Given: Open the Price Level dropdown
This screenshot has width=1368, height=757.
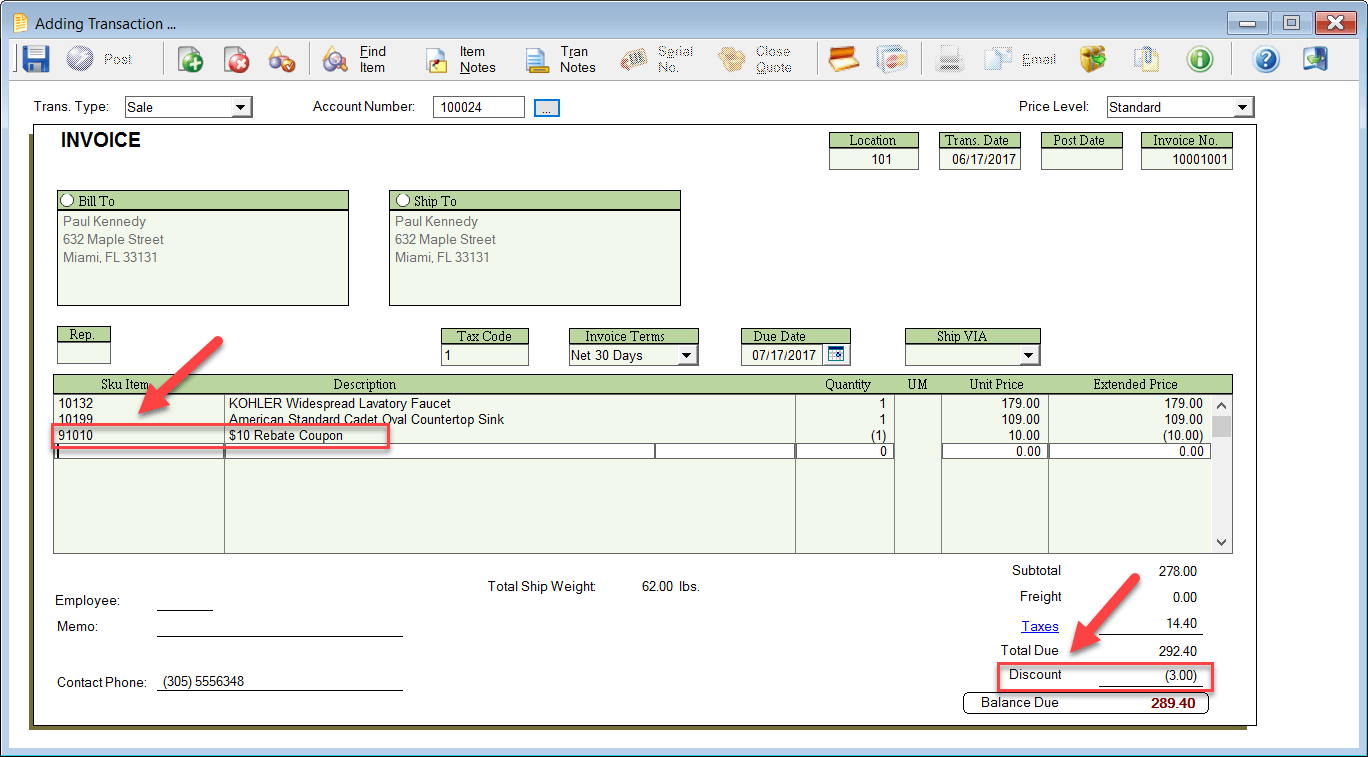Looking at the screenshot, I should point(1242,107).
